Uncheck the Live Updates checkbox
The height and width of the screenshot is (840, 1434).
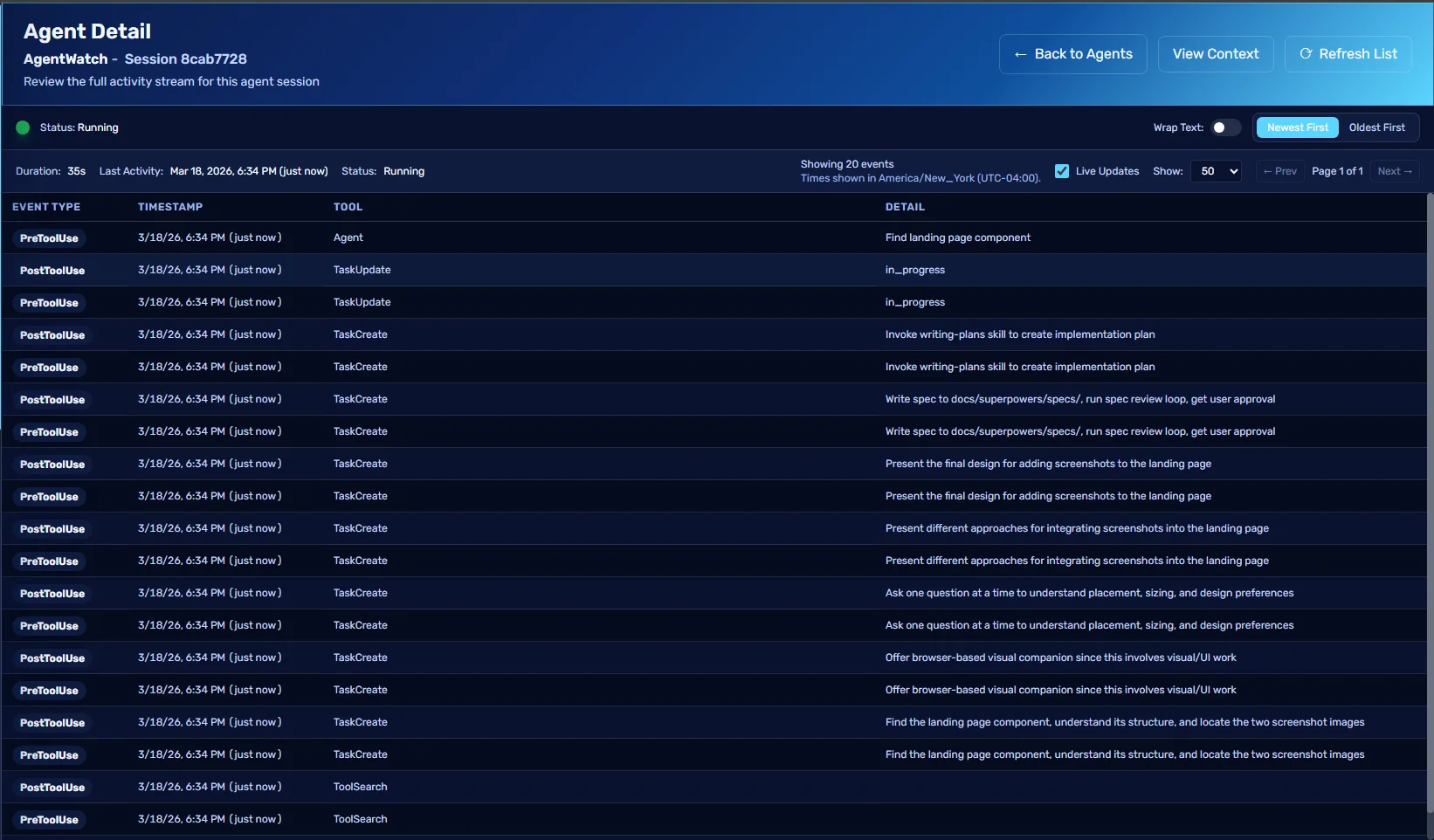tap(1062, 171)
